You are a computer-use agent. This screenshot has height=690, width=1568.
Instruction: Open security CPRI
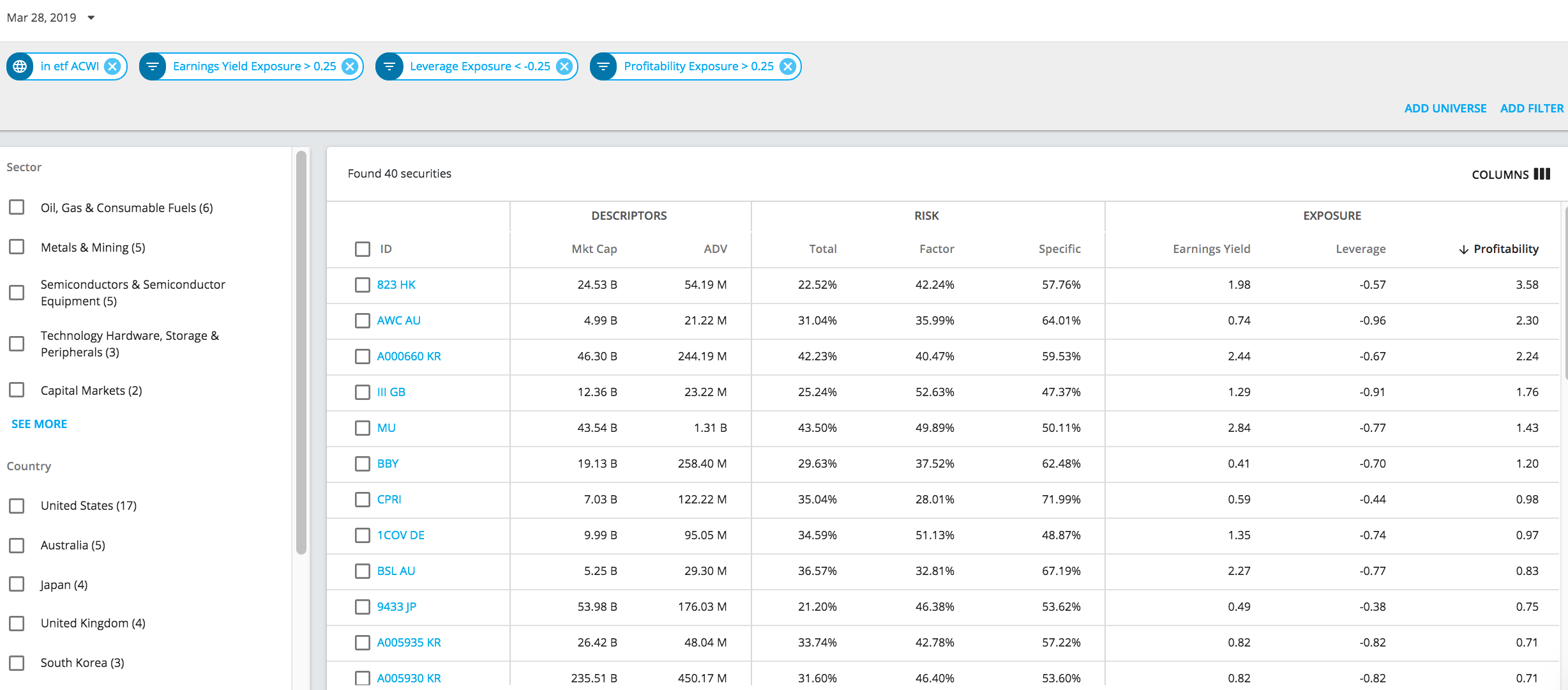(x=389, y=500)
